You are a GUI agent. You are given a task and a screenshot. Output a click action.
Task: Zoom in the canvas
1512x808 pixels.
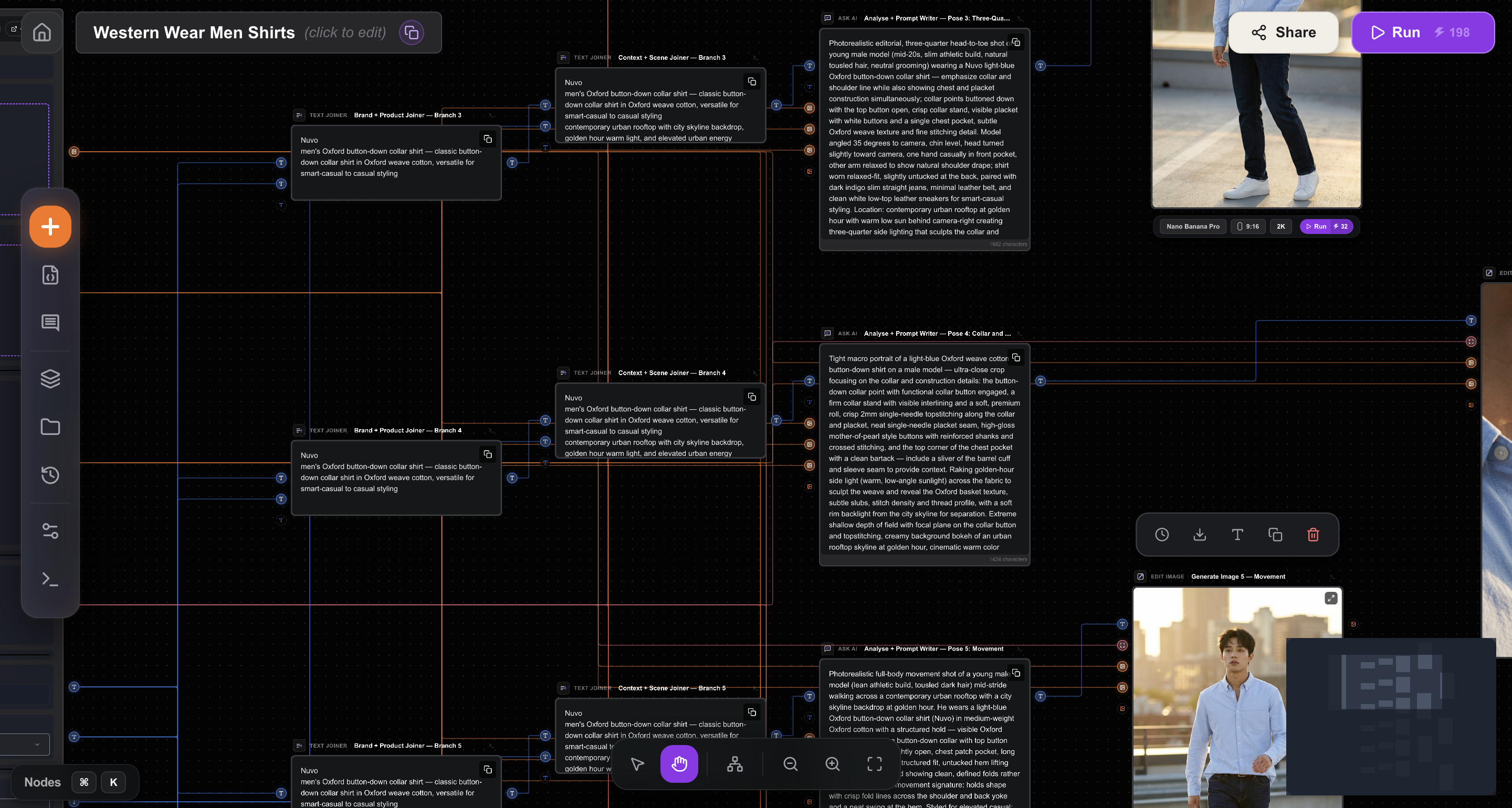click(832, 763)
